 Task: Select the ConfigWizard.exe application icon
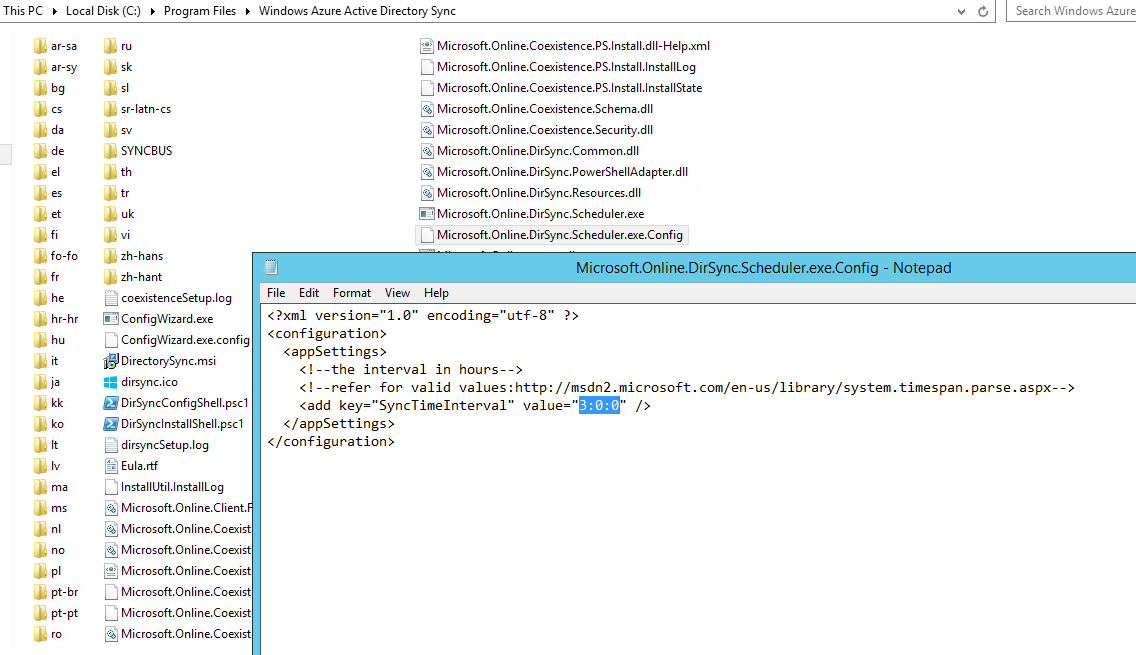pos(112,319)
